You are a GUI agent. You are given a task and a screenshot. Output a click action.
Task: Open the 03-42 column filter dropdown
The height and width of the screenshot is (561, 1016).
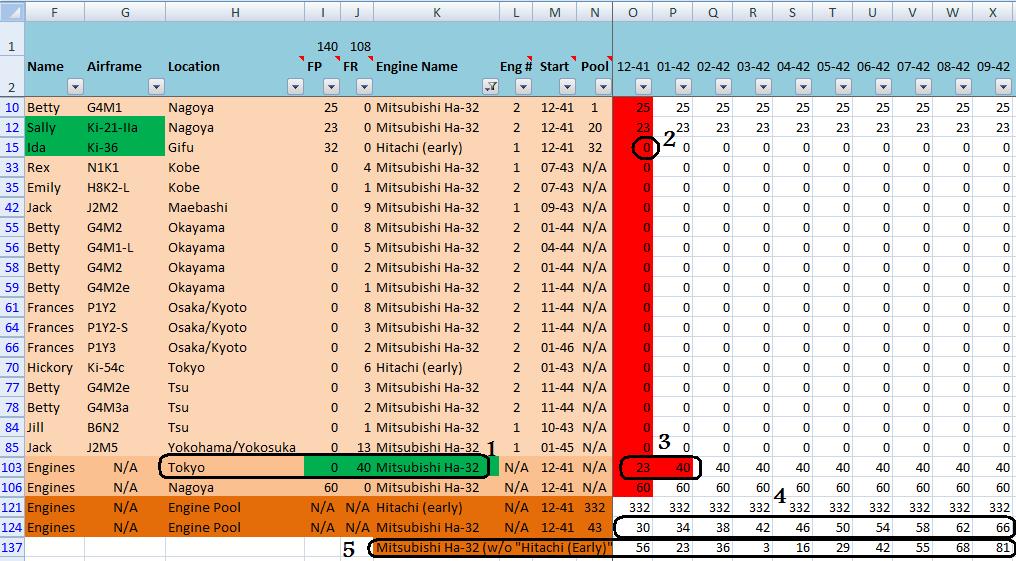pyautogui.click(x=764, y=87)
